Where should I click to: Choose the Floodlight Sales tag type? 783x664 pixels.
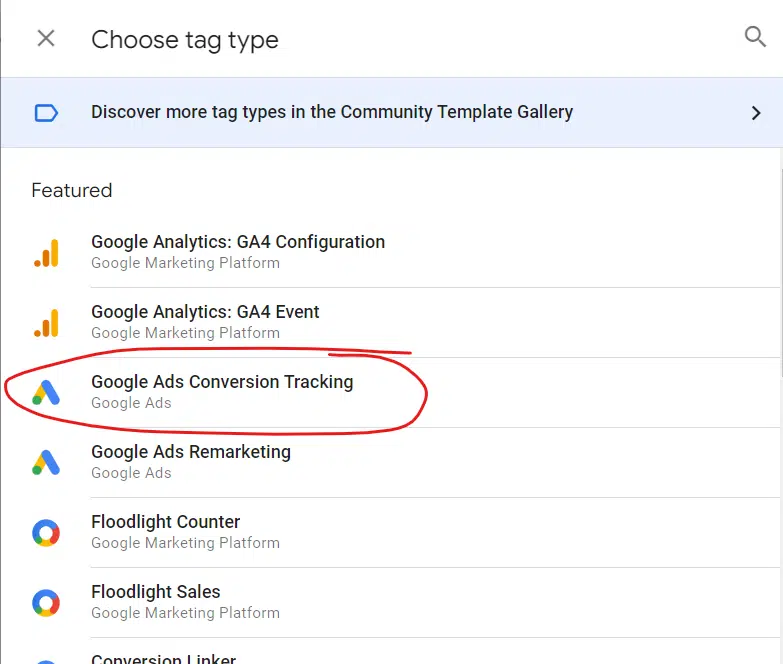pos(155,592)
